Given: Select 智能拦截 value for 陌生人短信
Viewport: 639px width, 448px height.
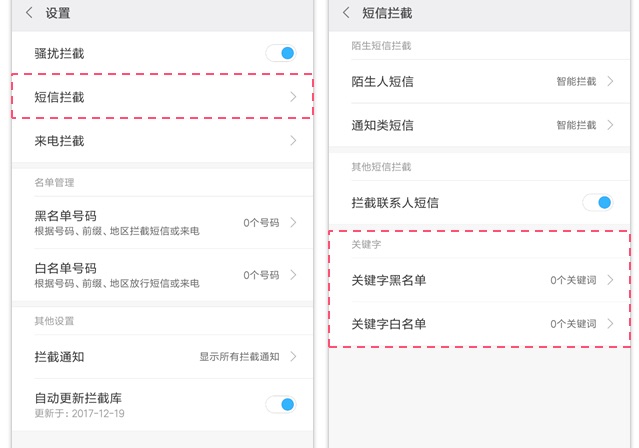Looking at the screenshot, I should pyautogui.click(x=576, y=82).
